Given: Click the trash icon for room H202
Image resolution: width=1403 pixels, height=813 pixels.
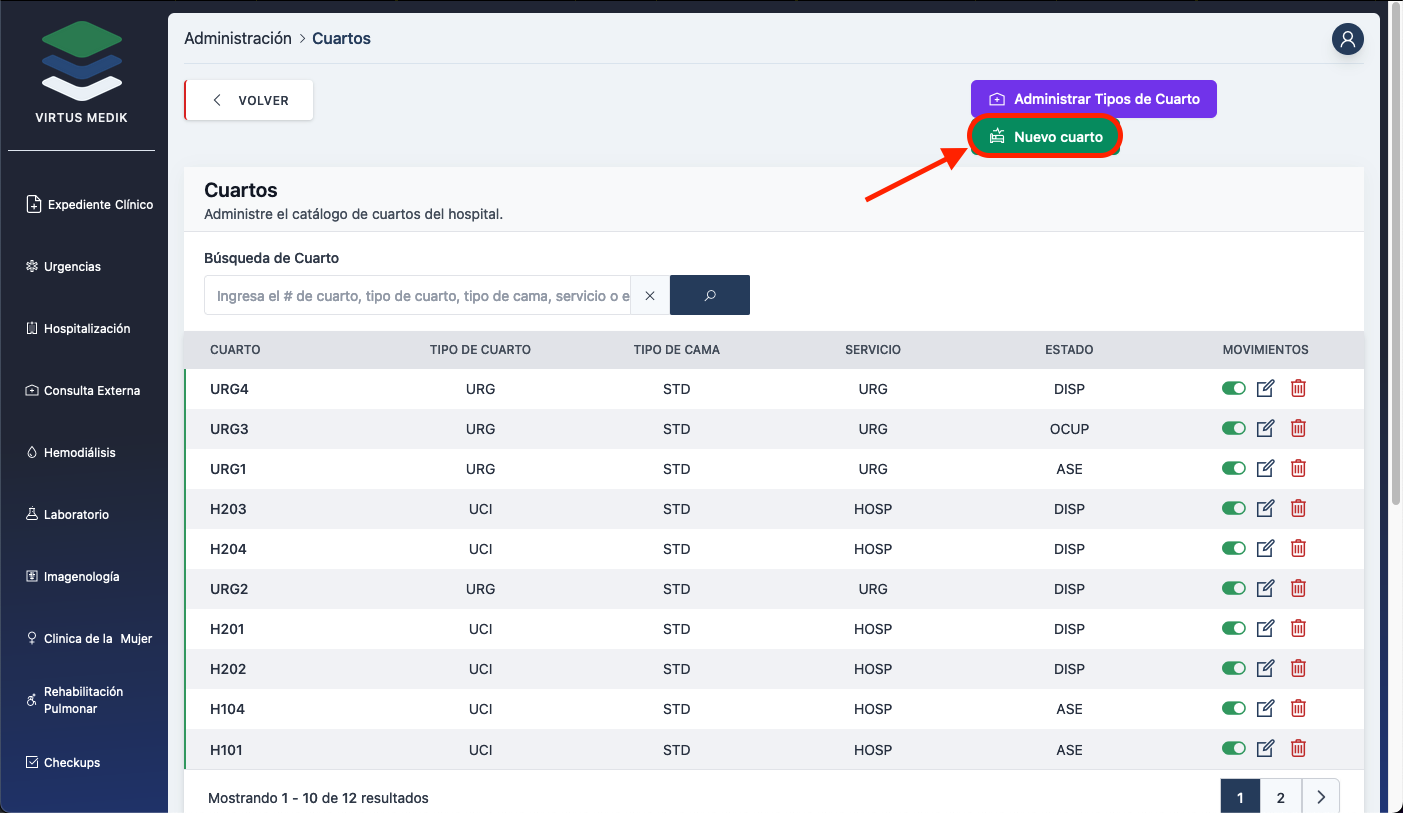Looking at the screenshot, I should click(1298, 669).
